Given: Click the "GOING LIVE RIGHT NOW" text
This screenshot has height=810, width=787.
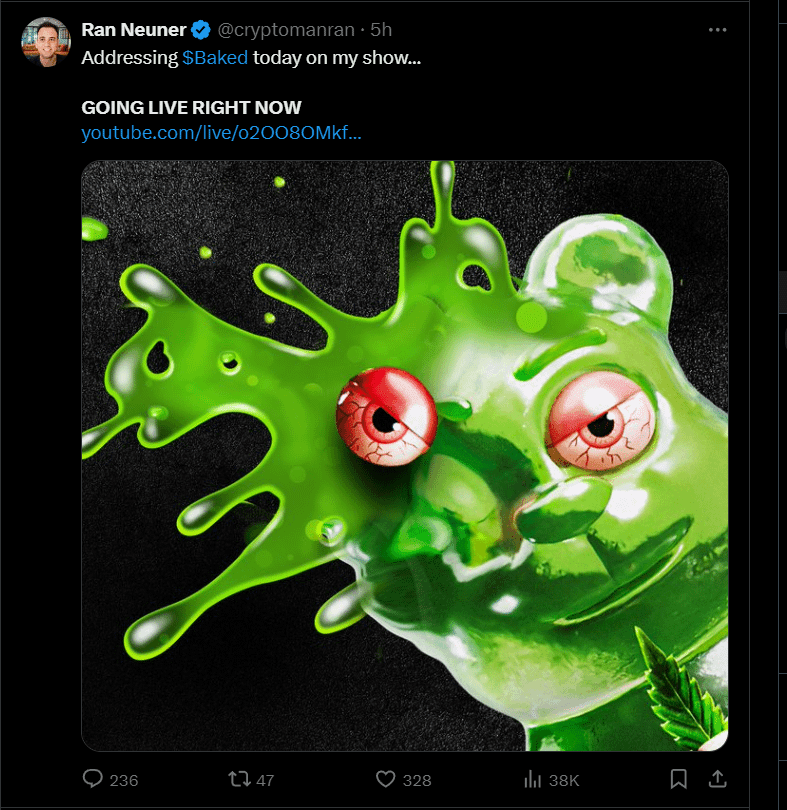Looking at the screenshot, I should (x=191, y=107).
